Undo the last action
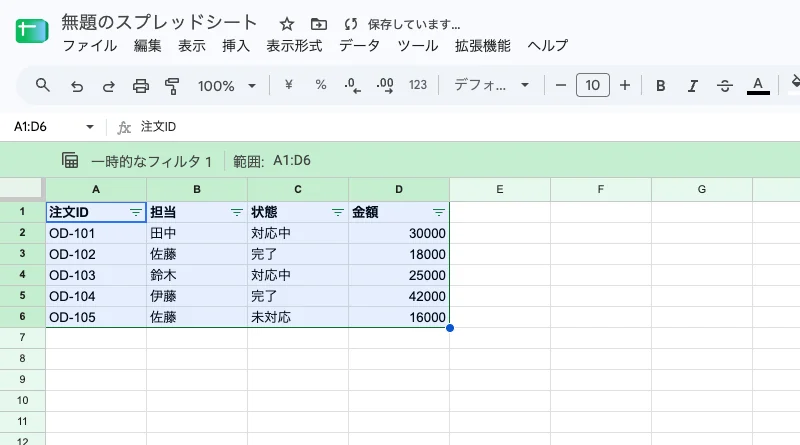This screenshot has width=800, height=445. 77,86
